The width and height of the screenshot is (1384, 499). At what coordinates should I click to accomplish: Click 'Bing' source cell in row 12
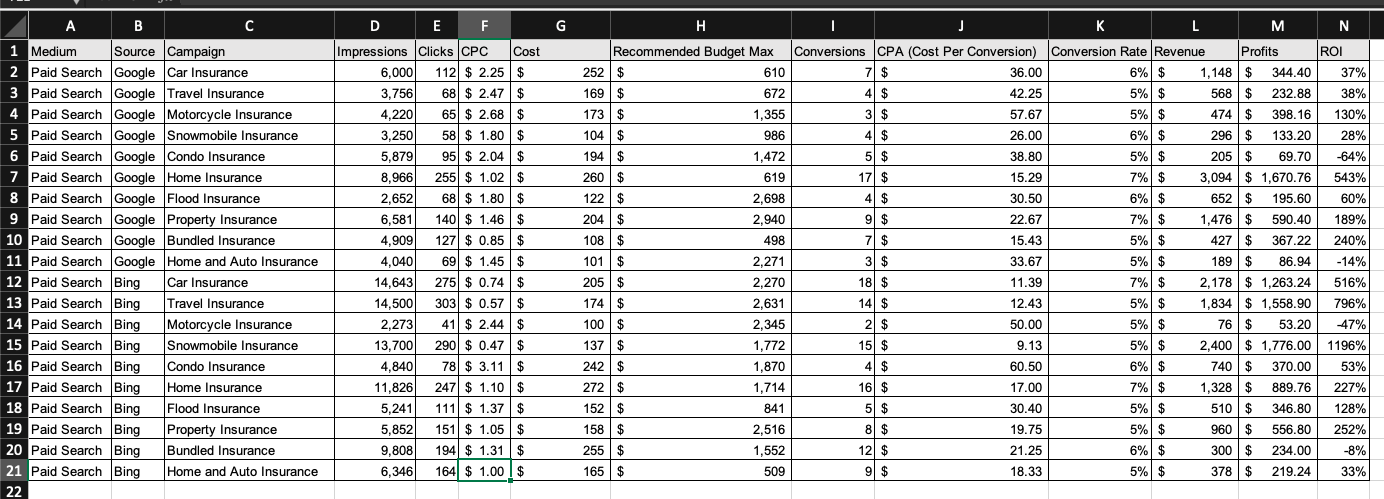click(x=137, y=282)
